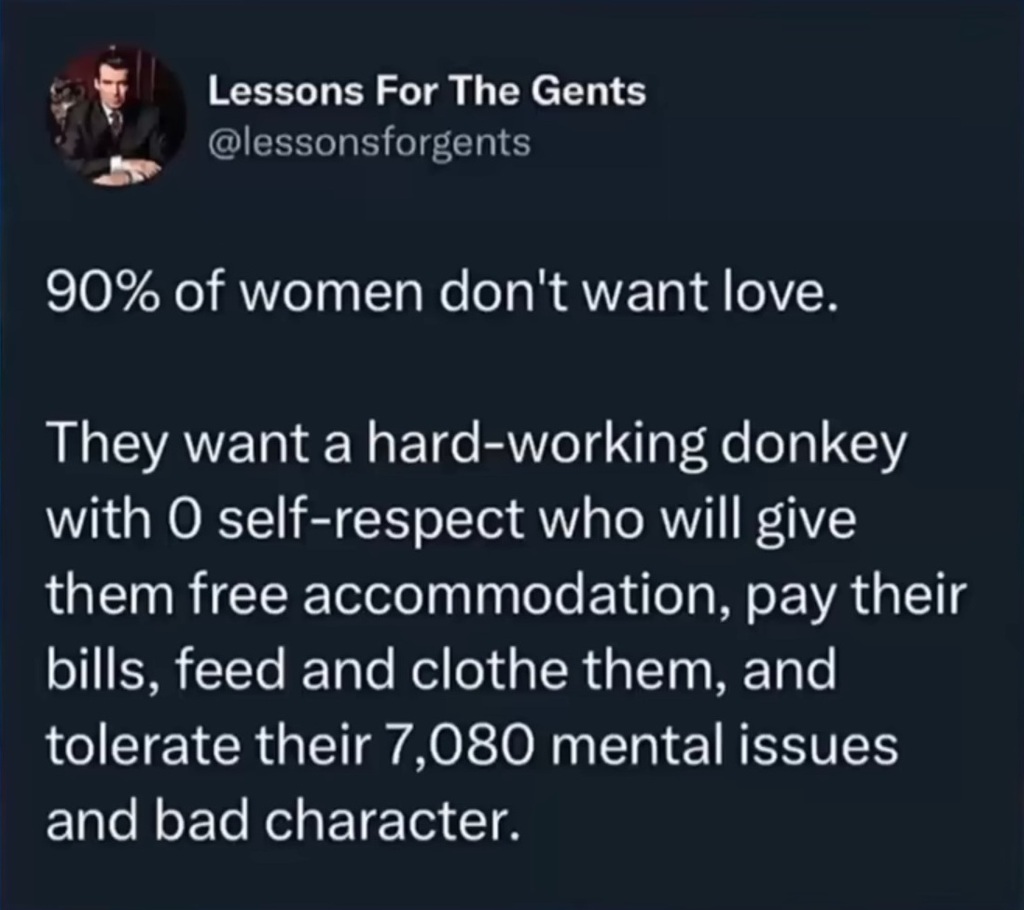Click the word "They" starting the second paragraph
Image resolution: width=1024 pixels, height=910 pixels.
[97, 445]
